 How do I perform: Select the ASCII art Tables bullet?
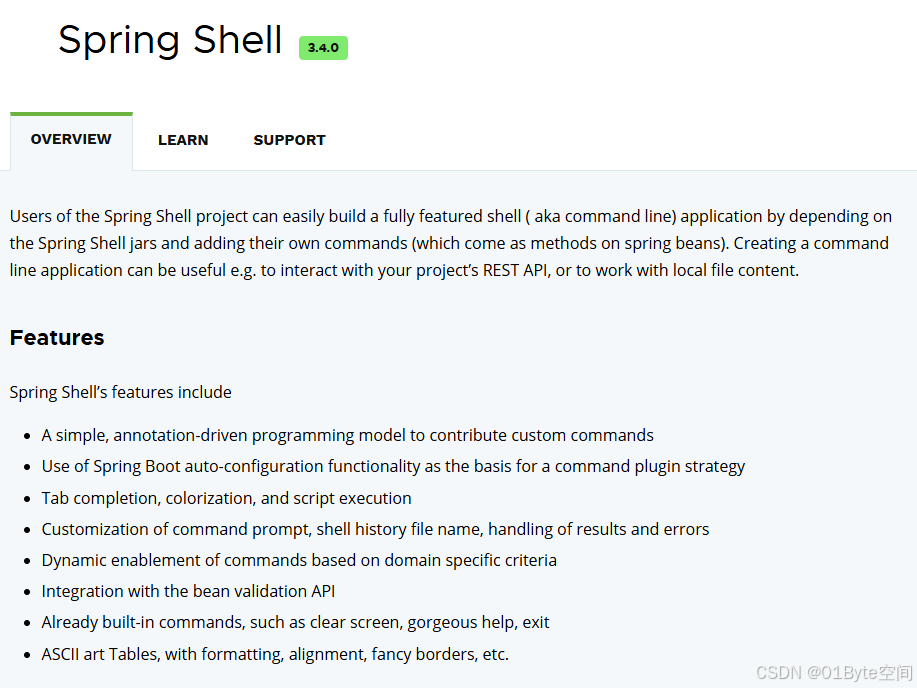click(x=274, y=654)
